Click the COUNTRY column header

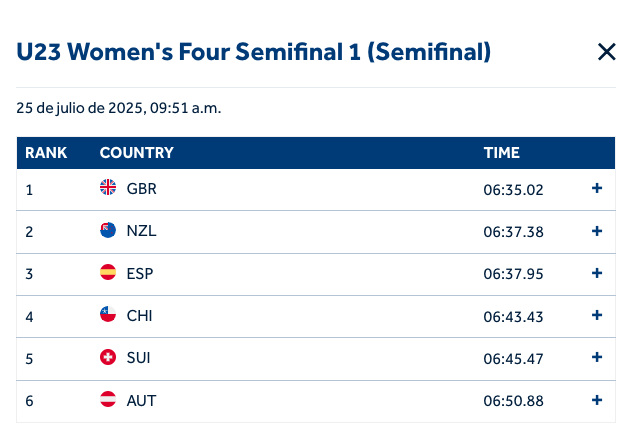[x=137, y=153]
